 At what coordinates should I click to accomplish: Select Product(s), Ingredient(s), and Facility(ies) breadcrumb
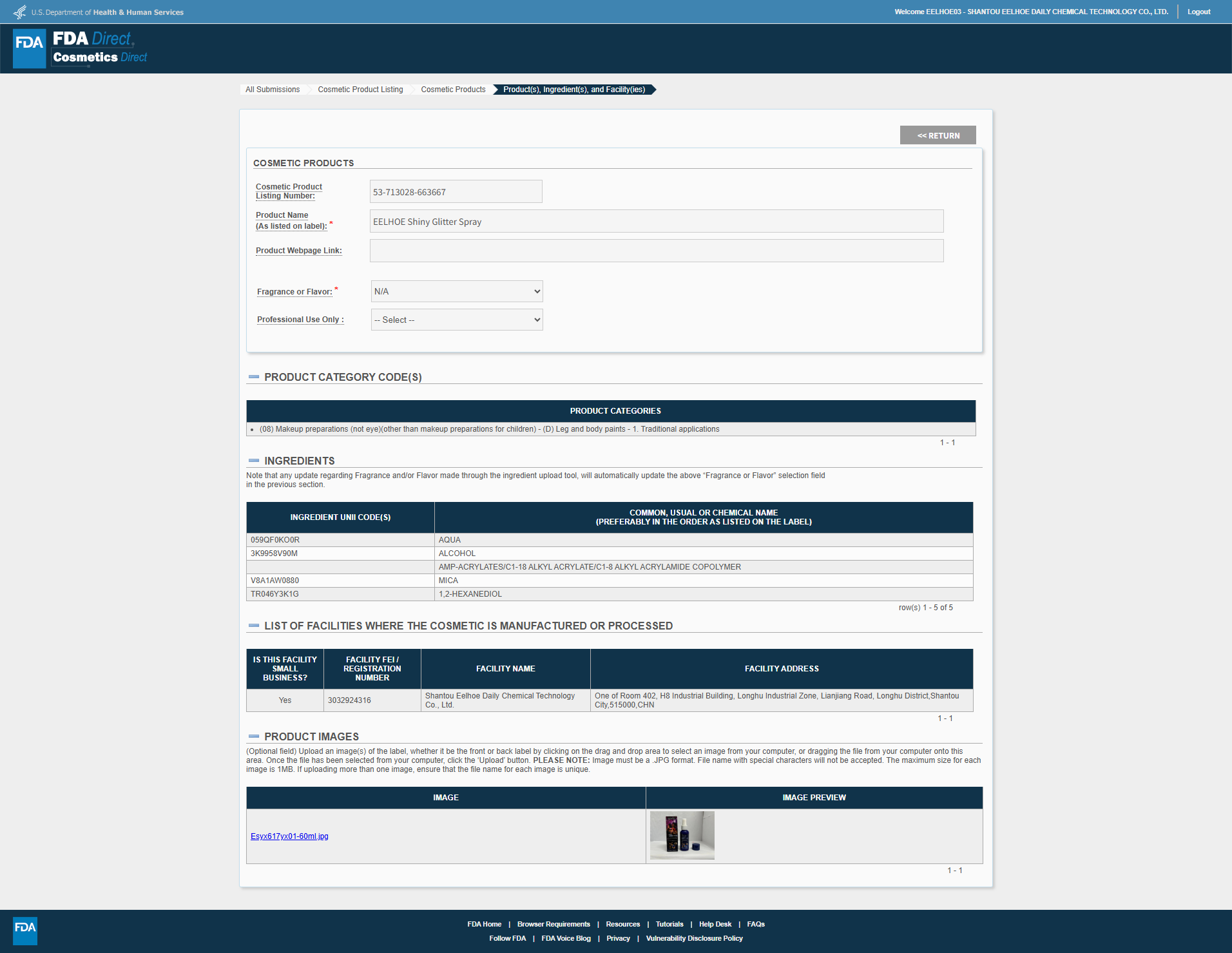pyautogui.click(x=574, y=90)
